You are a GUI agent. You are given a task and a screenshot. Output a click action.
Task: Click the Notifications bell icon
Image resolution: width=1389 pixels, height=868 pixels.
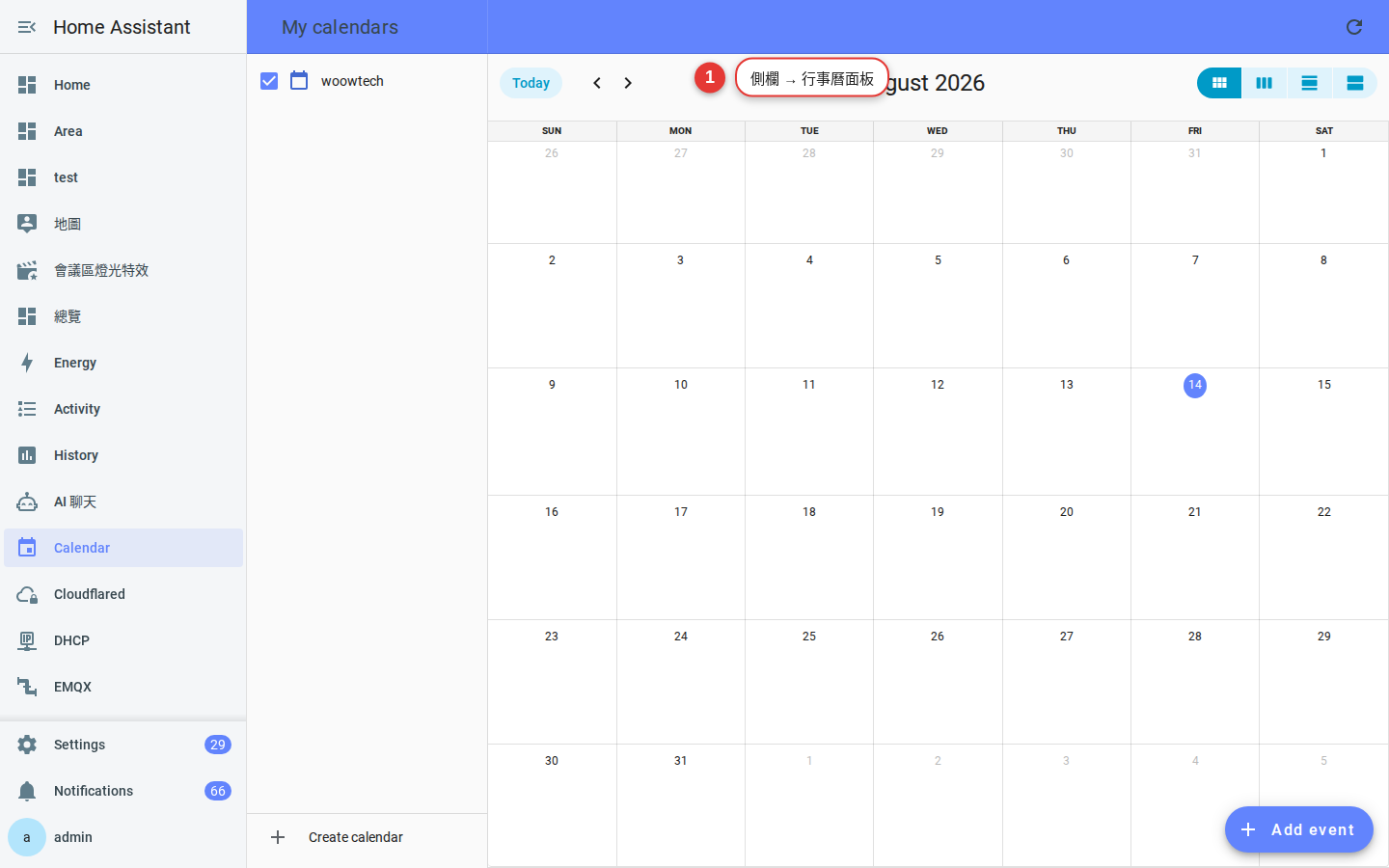click(27, 791)
